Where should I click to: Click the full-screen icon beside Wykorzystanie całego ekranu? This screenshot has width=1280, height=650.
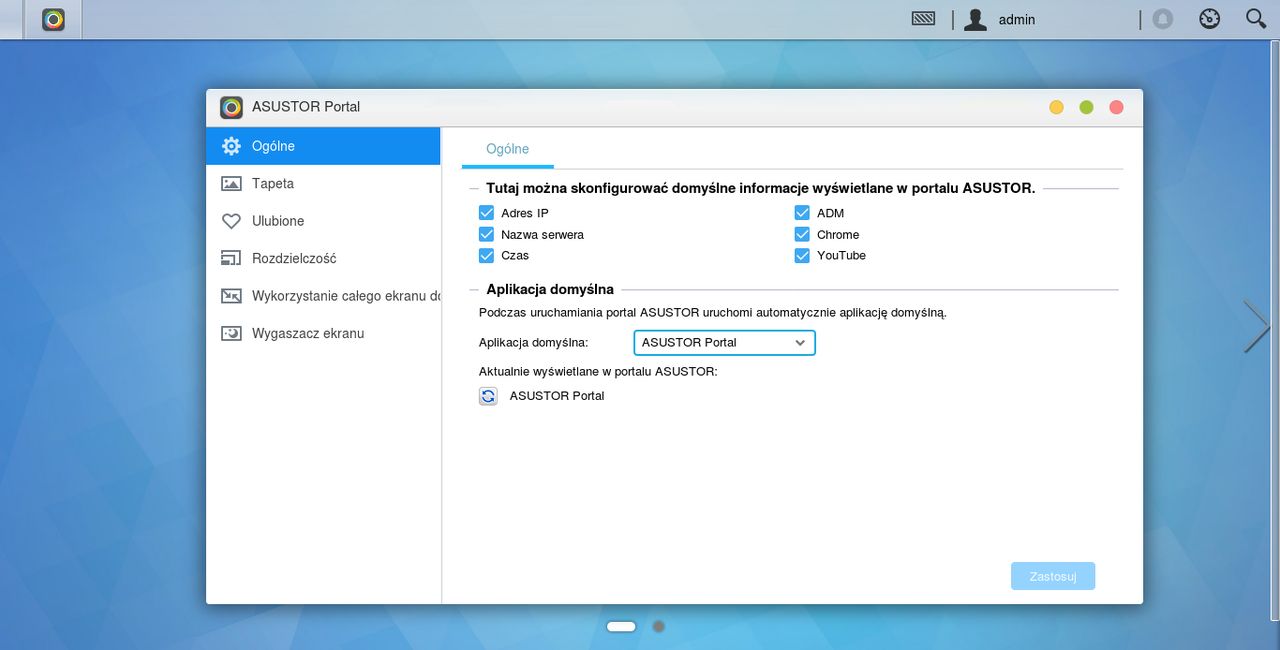point(231,296)
